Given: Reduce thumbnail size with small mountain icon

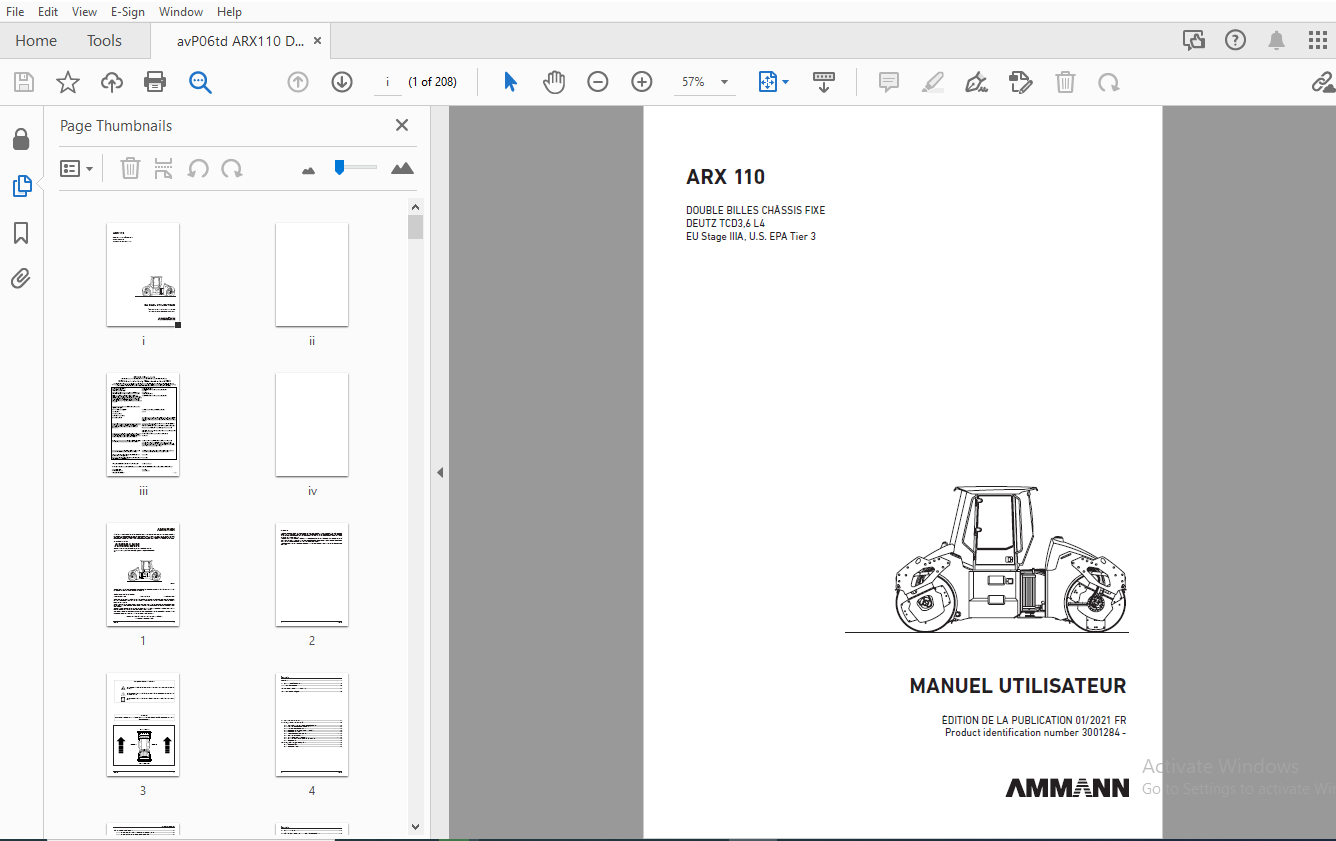Looking at the screenshot, I should pos(308,170).
